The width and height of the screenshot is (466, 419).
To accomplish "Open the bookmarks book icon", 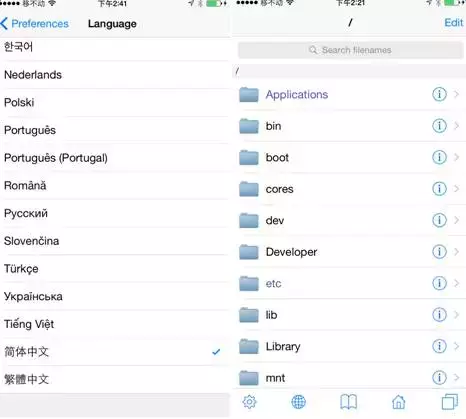I will 348,402.
